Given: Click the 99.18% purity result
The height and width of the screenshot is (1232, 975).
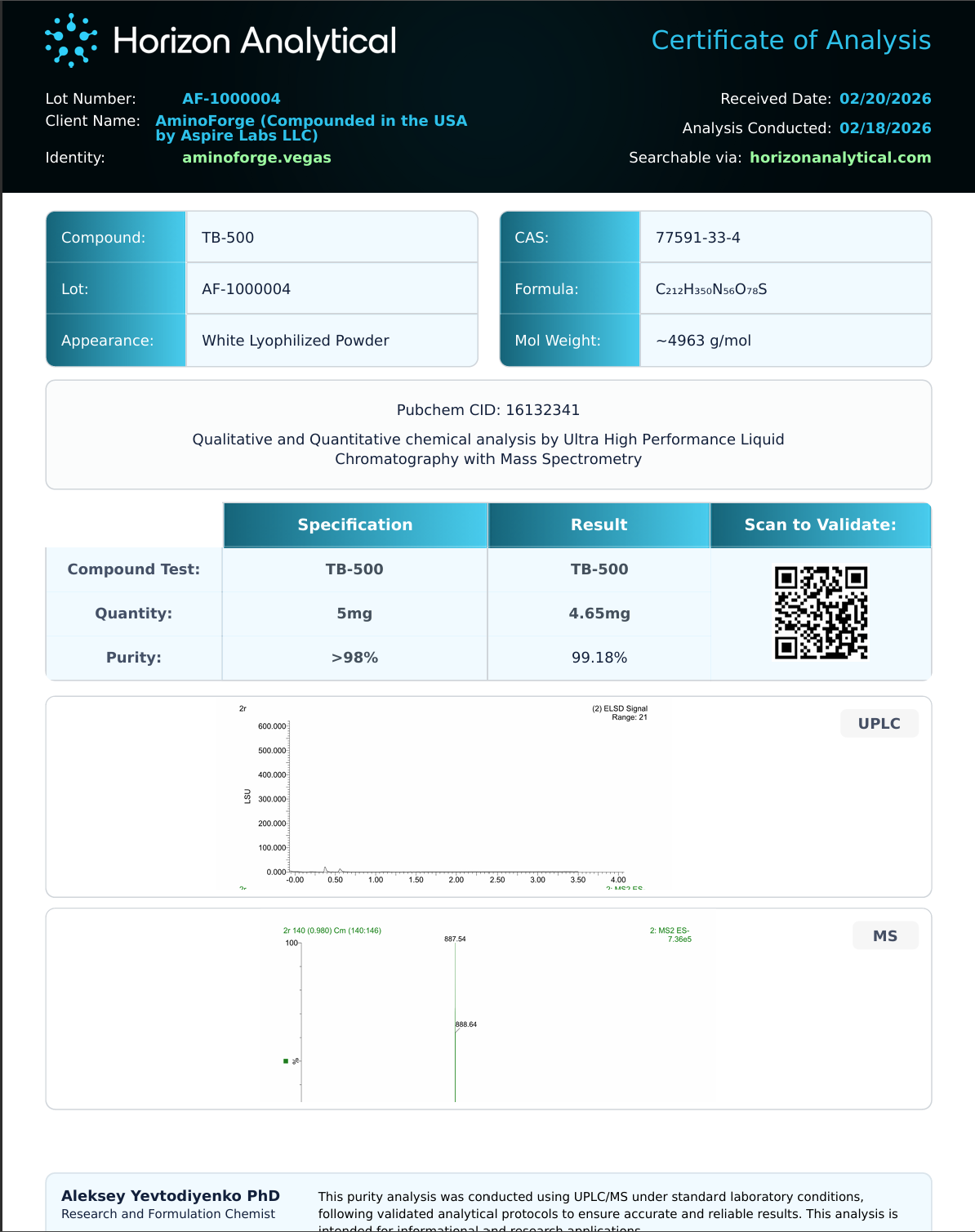Looking at the screenshot, I should coord(599,658).
